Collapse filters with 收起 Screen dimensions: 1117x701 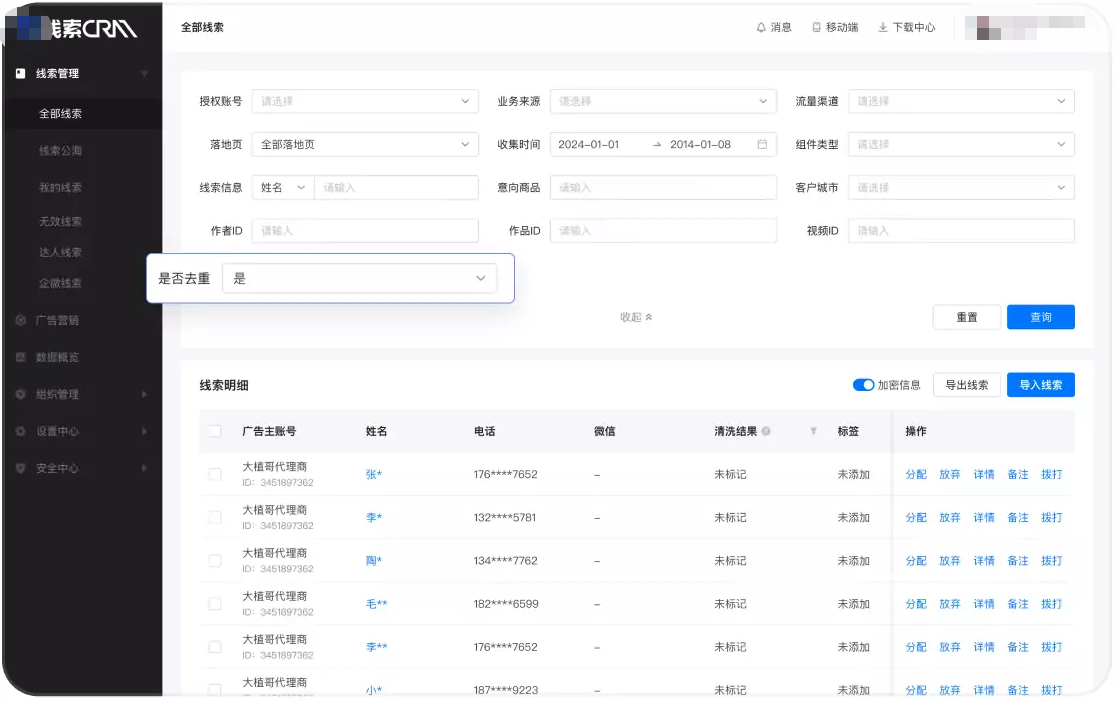point(635,317)
